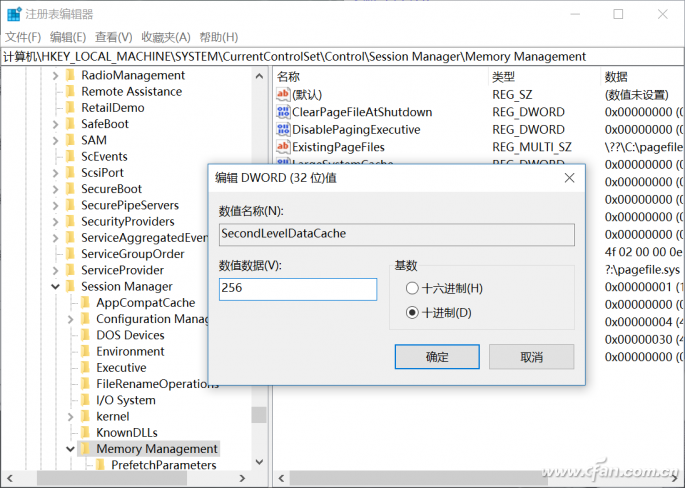685x488 pixels.
Task: Click the ClearPageFileAtShutdown DWORD icon
Action: tap(283, 112)
